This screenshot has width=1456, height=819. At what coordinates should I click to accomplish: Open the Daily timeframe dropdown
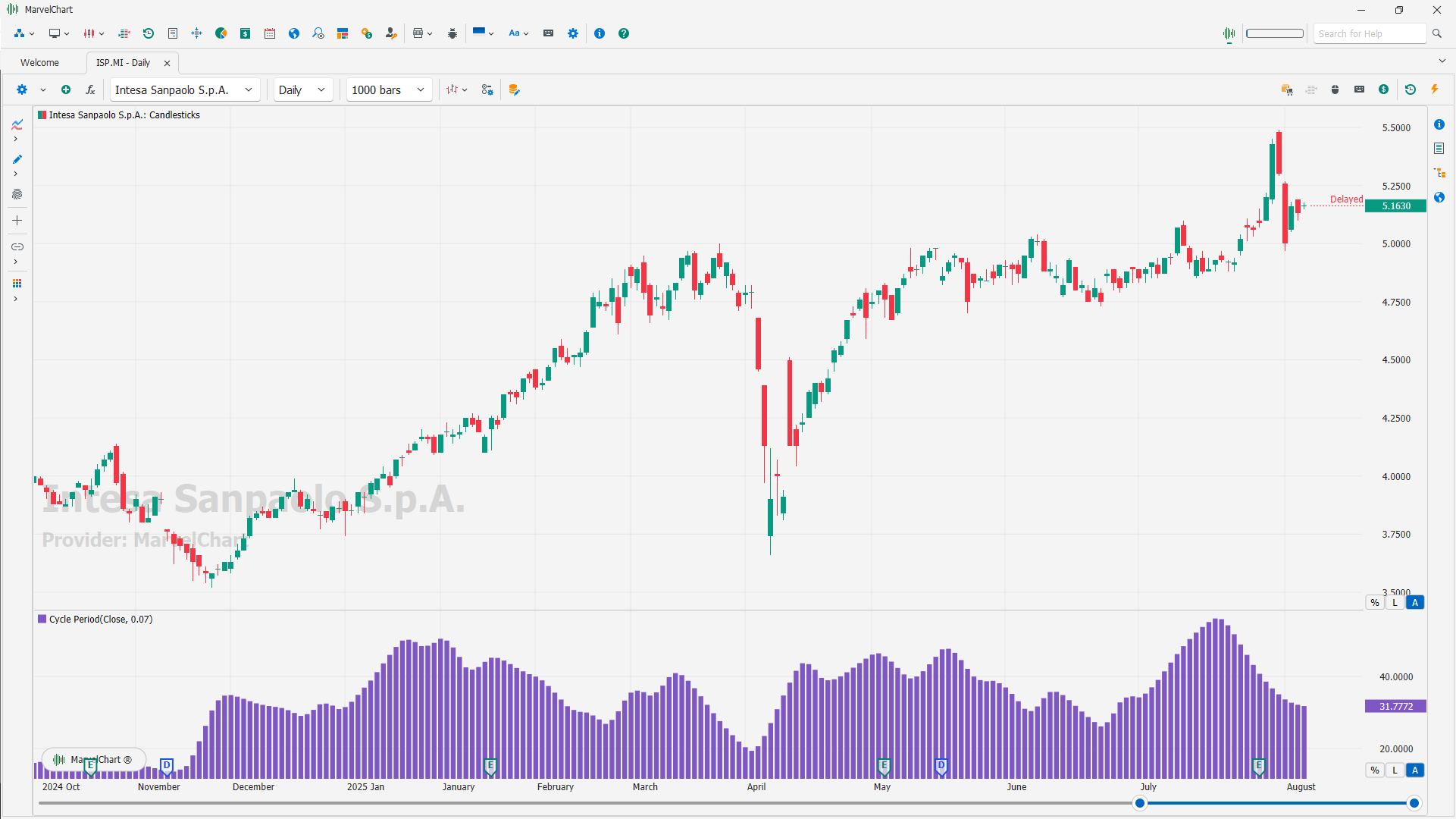pos(303,89)
